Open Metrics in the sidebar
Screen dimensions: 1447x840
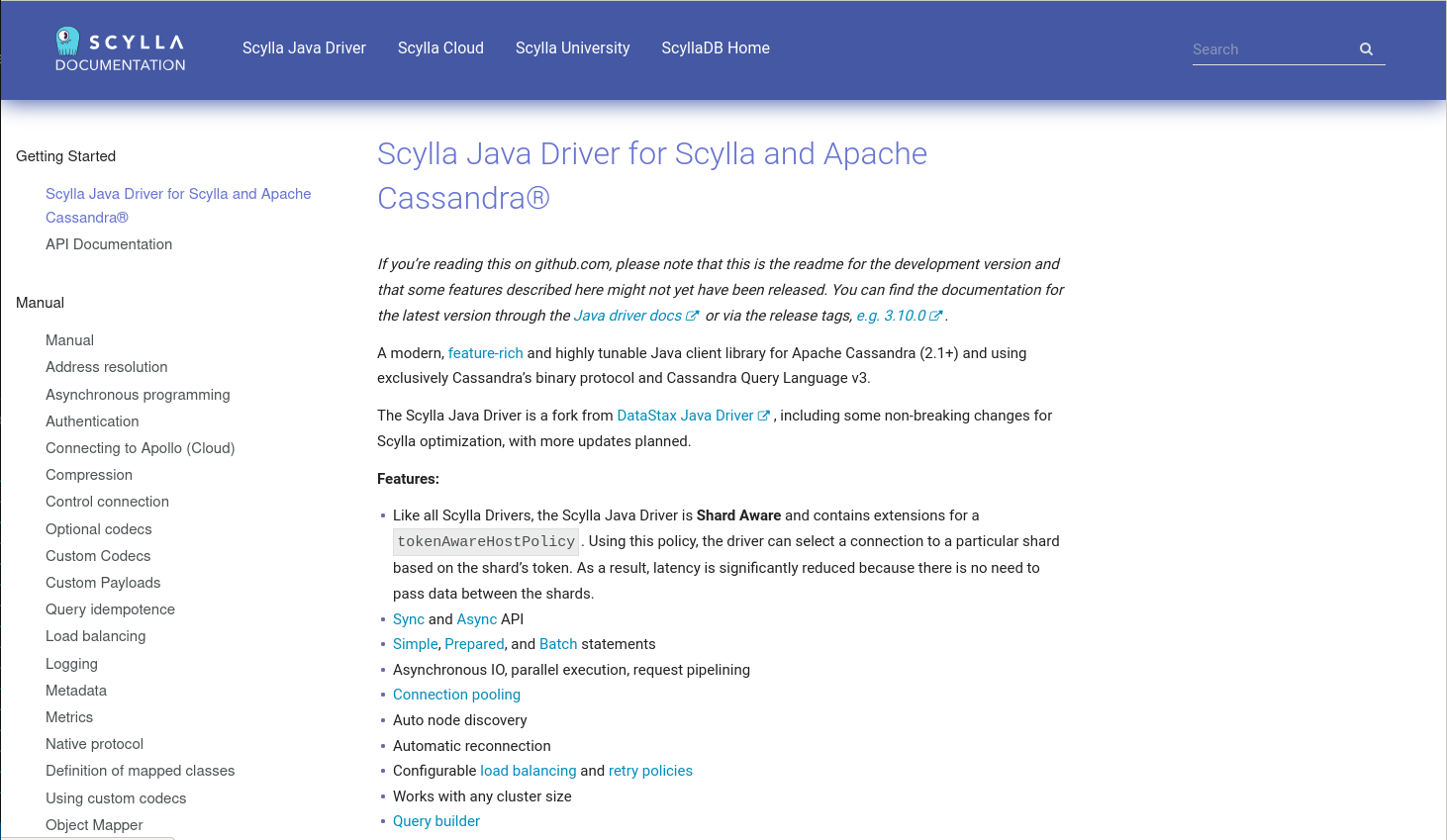tap(69, 717)
